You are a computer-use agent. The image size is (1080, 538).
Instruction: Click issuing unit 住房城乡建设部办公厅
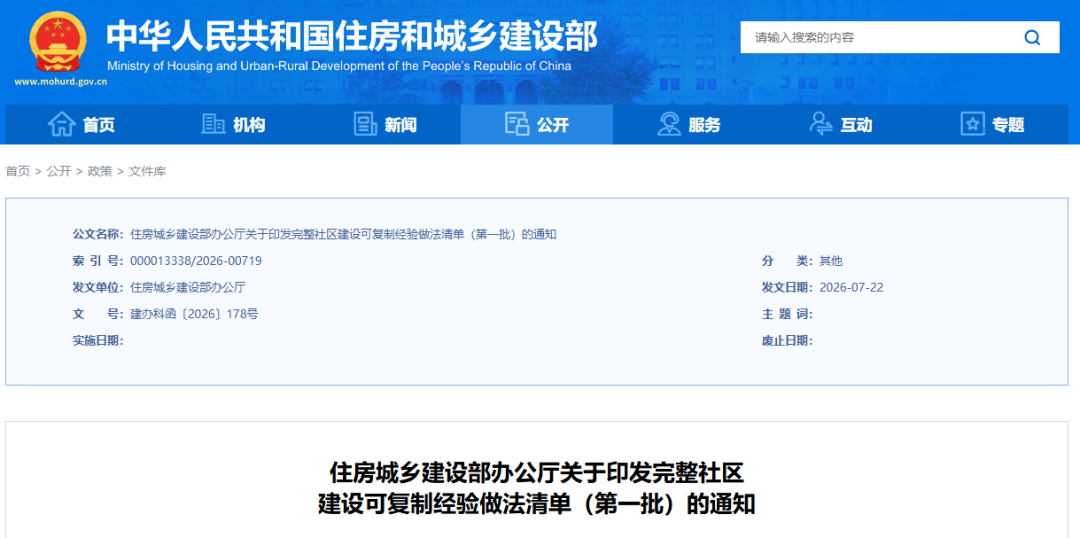[187, 287]
